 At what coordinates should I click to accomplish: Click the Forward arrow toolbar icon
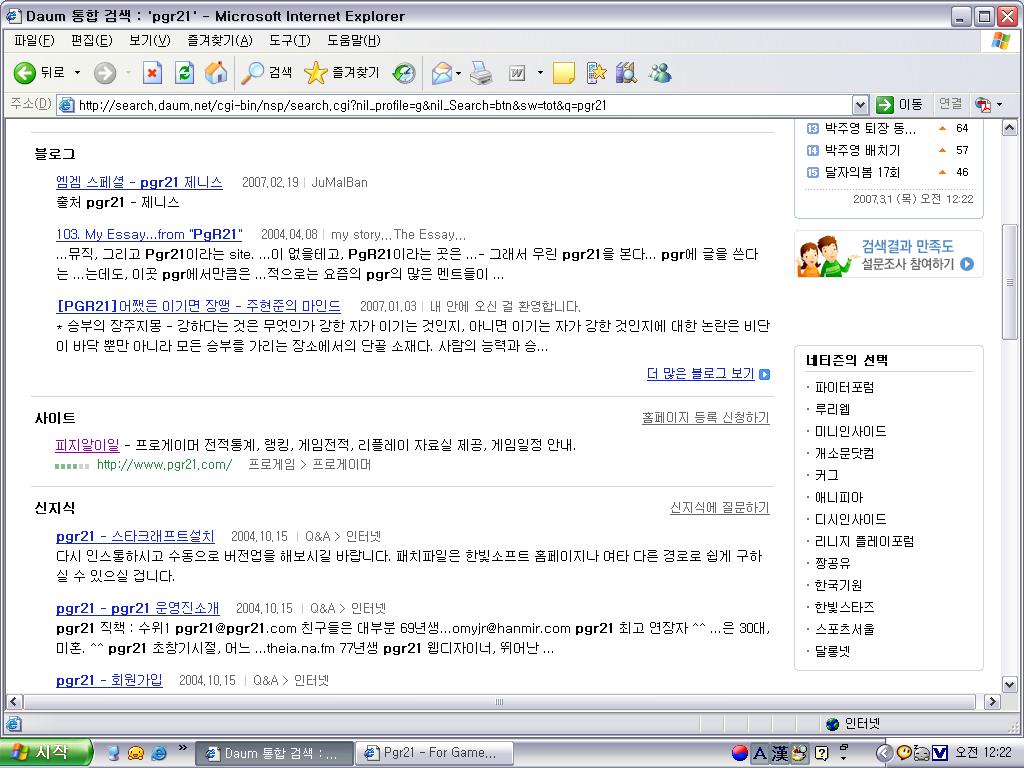[x=104, y=72]
